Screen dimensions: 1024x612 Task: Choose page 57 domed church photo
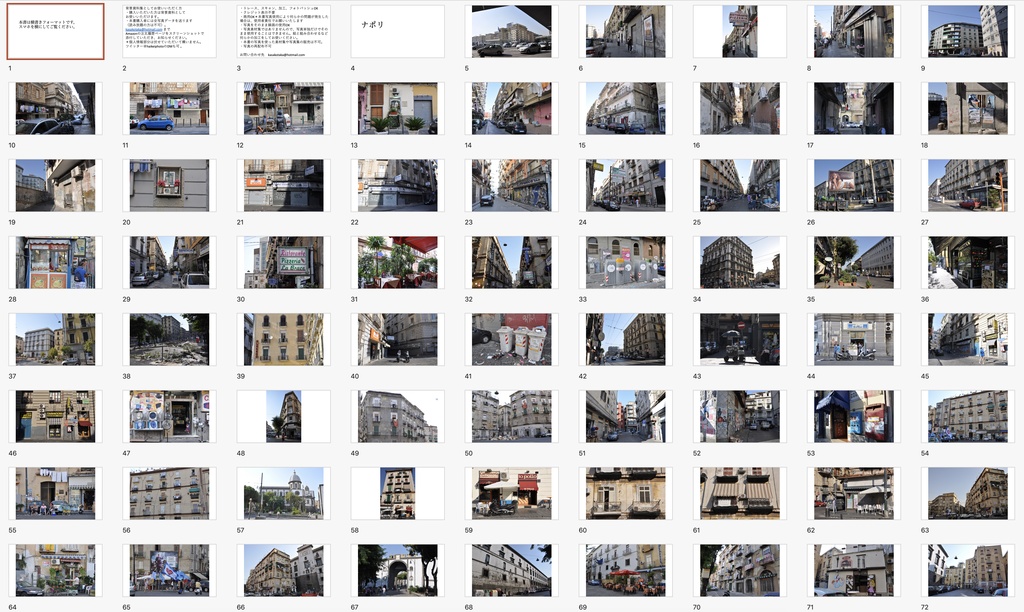click(x=283, y=494)
